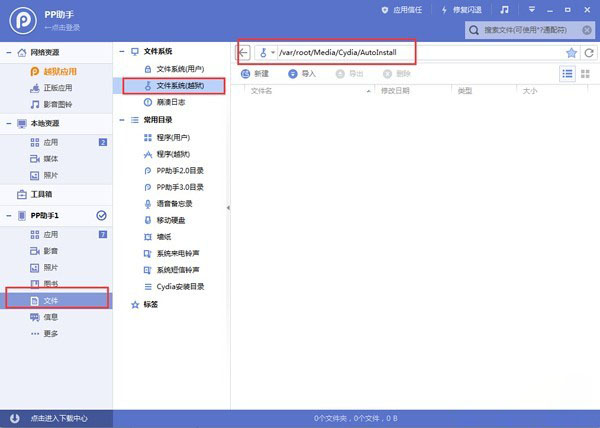Select 文件系统(用户) in the tree

(172, 69)
